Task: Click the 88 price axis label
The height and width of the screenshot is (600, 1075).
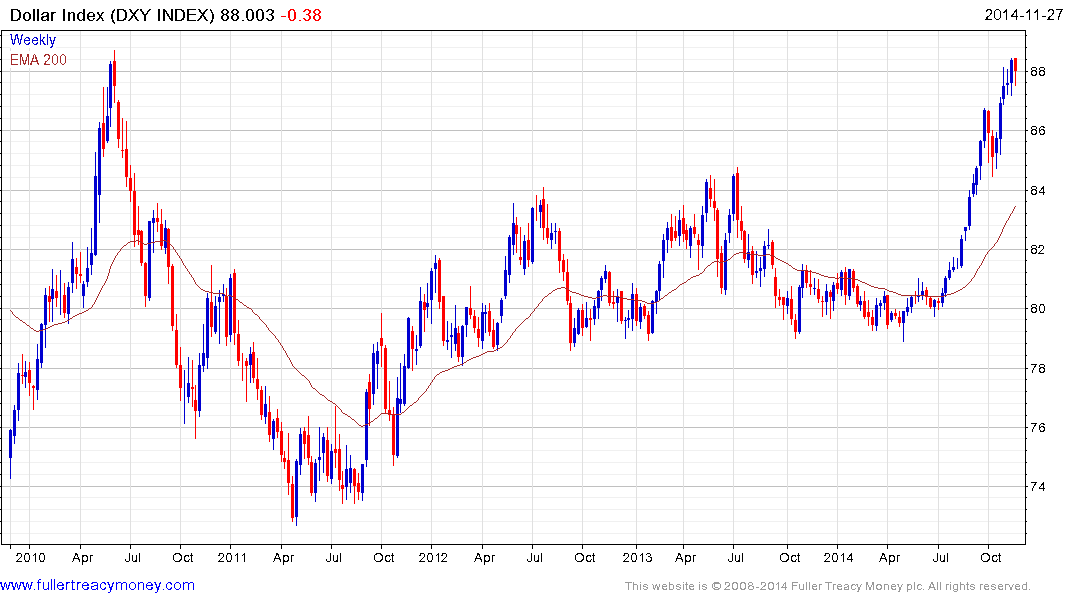Action: click(1038, 71)
